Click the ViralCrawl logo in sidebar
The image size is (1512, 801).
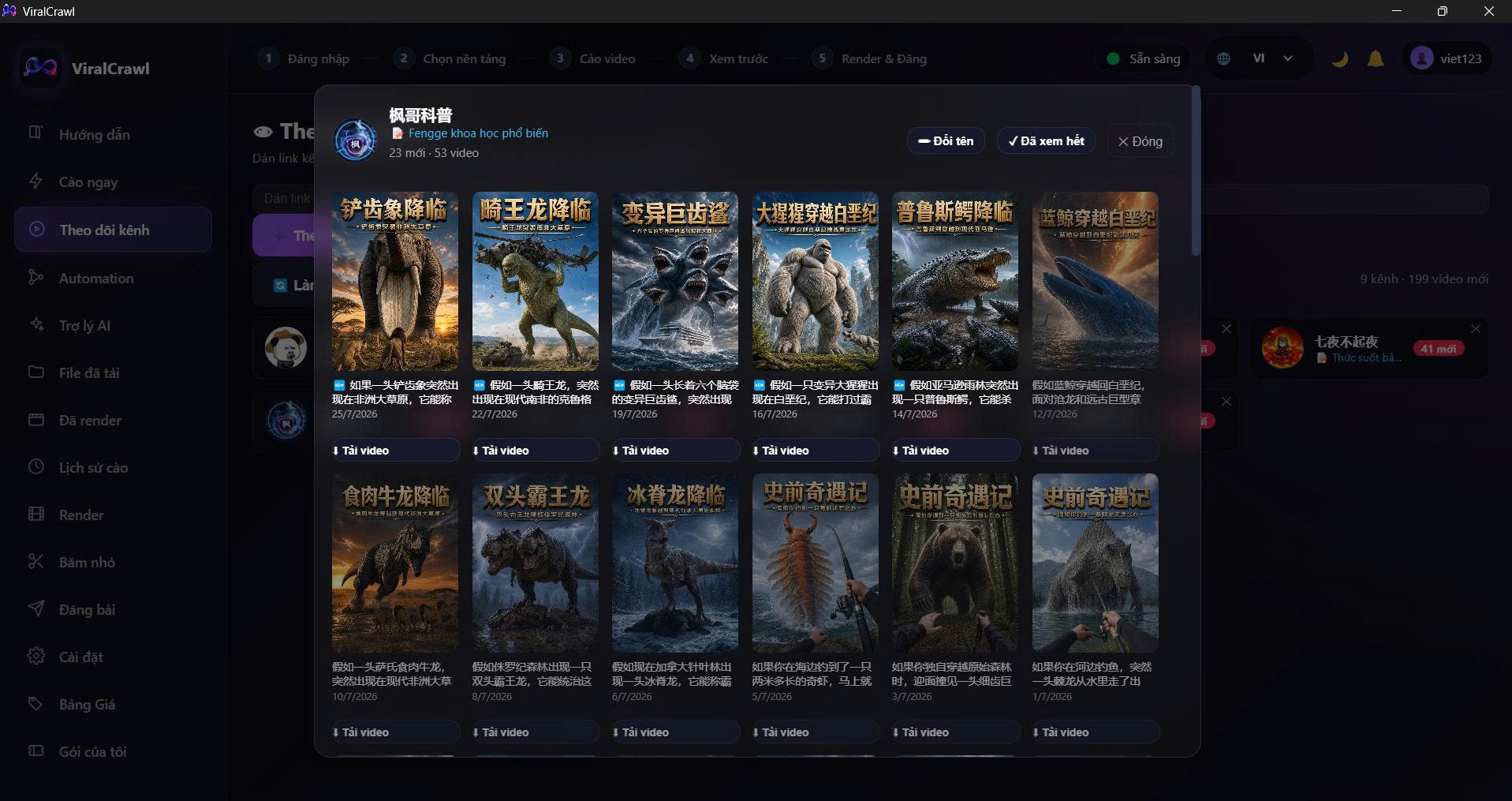[40, 68]
